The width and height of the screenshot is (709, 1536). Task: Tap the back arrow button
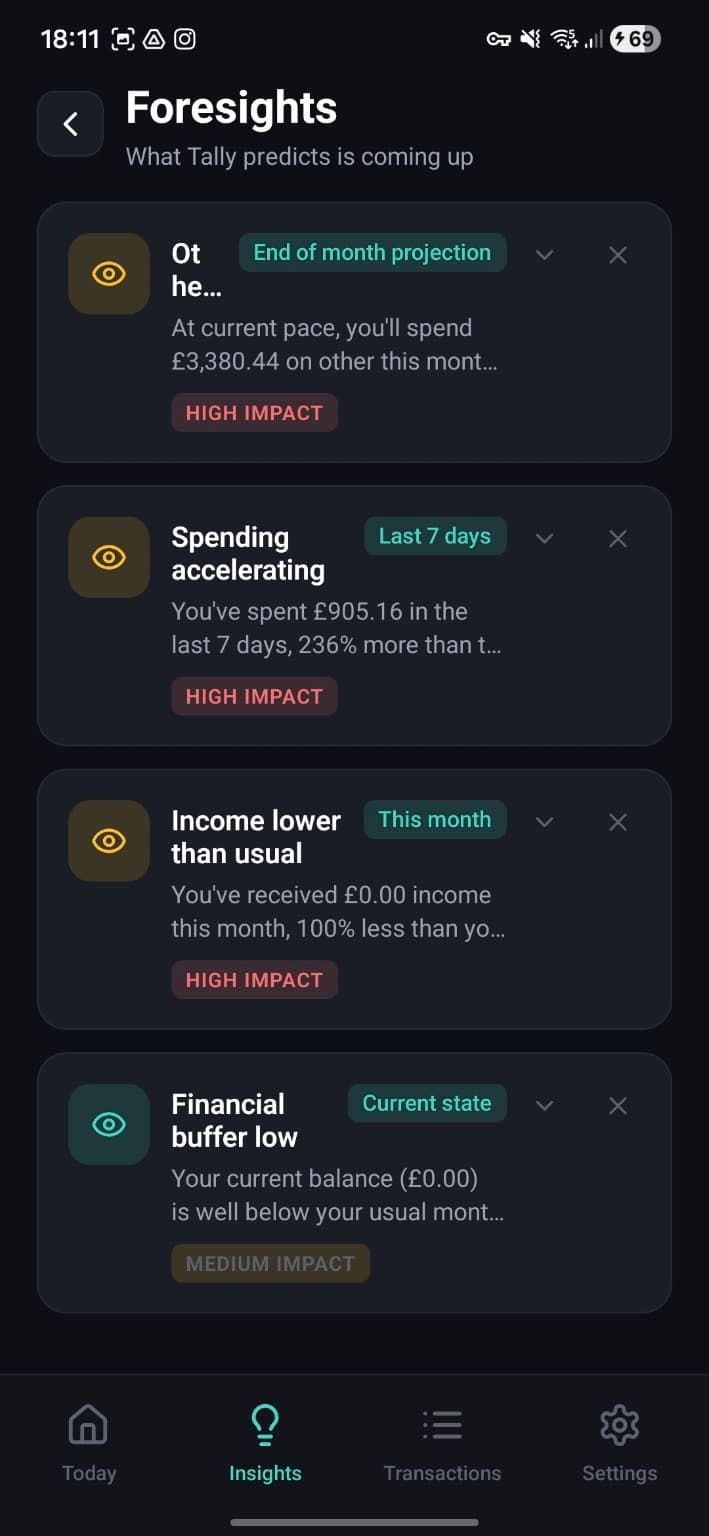click(70, 124)
